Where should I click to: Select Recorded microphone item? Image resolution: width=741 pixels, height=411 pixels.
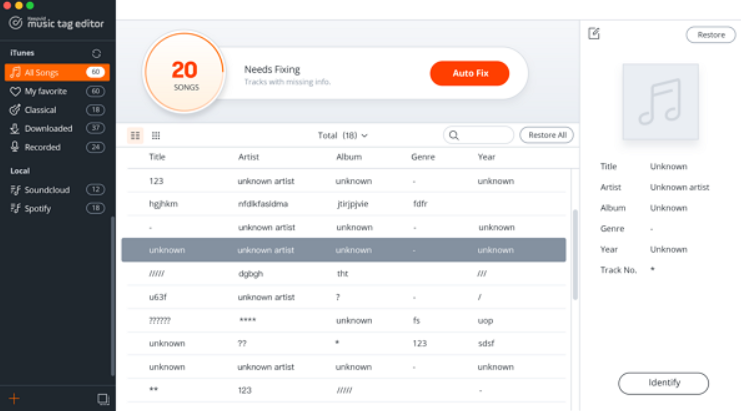coord(43,147)
